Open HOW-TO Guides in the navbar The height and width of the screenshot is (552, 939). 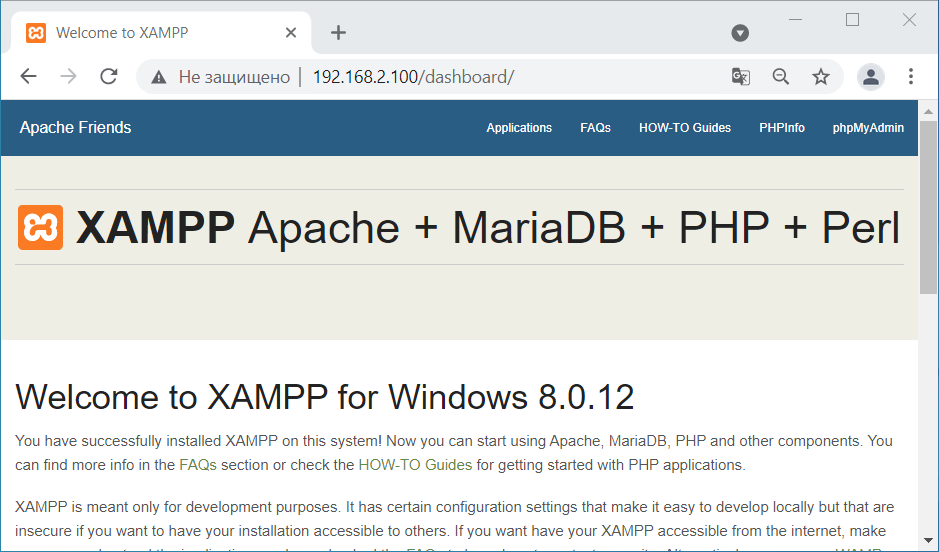point(684,128)
